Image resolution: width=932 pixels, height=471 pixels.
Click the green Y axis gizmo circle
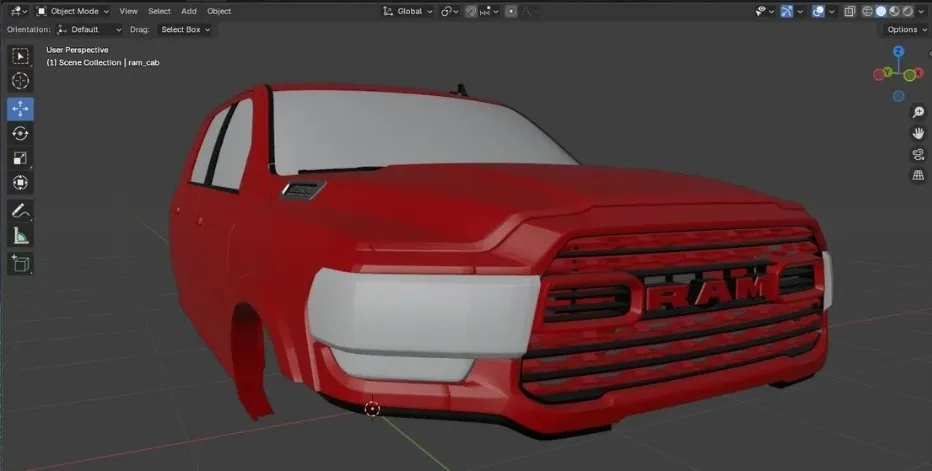click(x=889, y=72)
